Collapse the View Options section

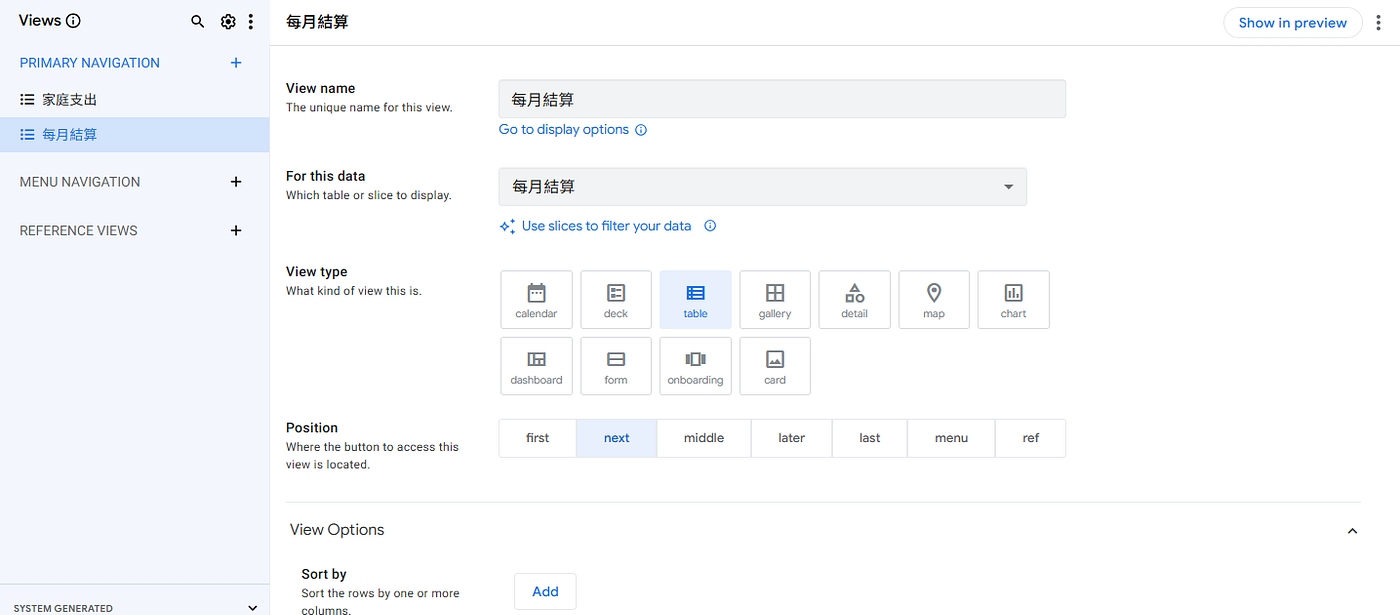tap(1352, 530)
